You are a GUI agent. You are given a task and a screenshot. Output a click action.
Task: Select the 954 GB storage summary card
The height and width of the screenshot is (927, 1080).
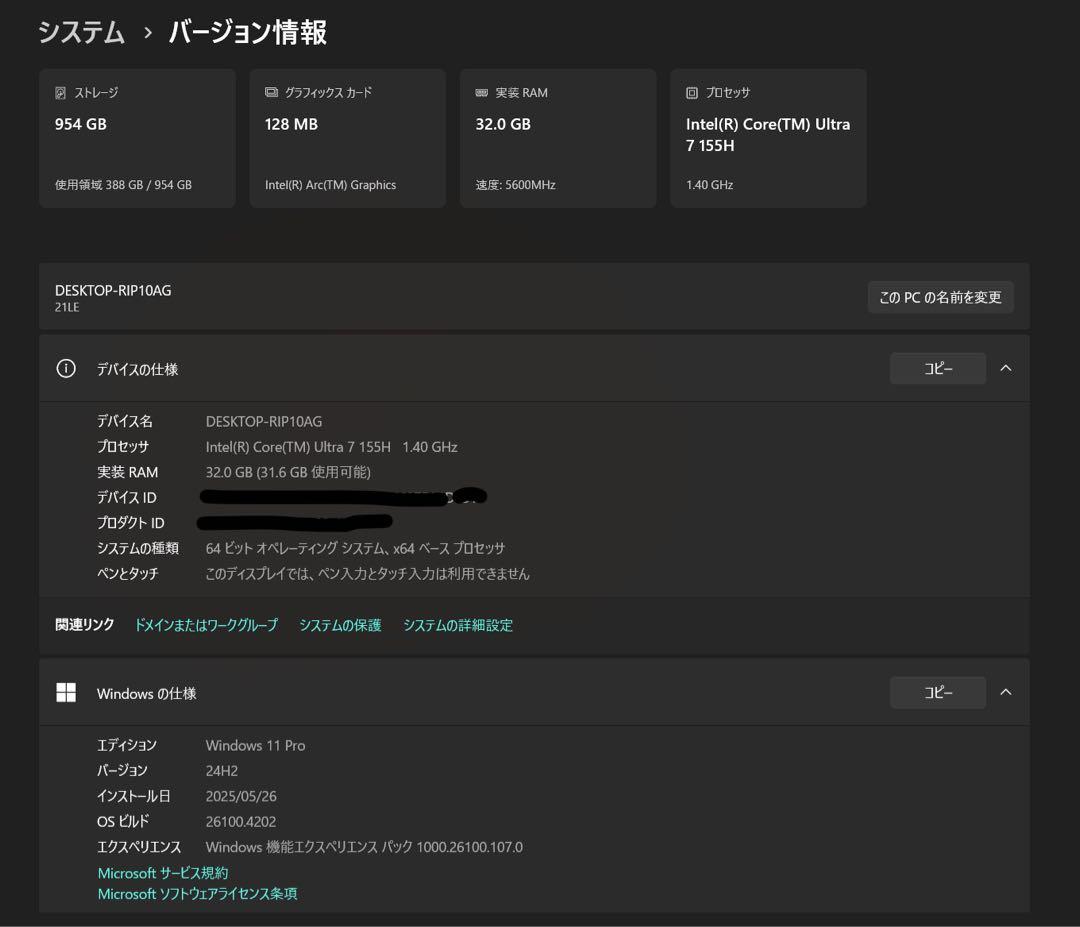tap(137, 138)
